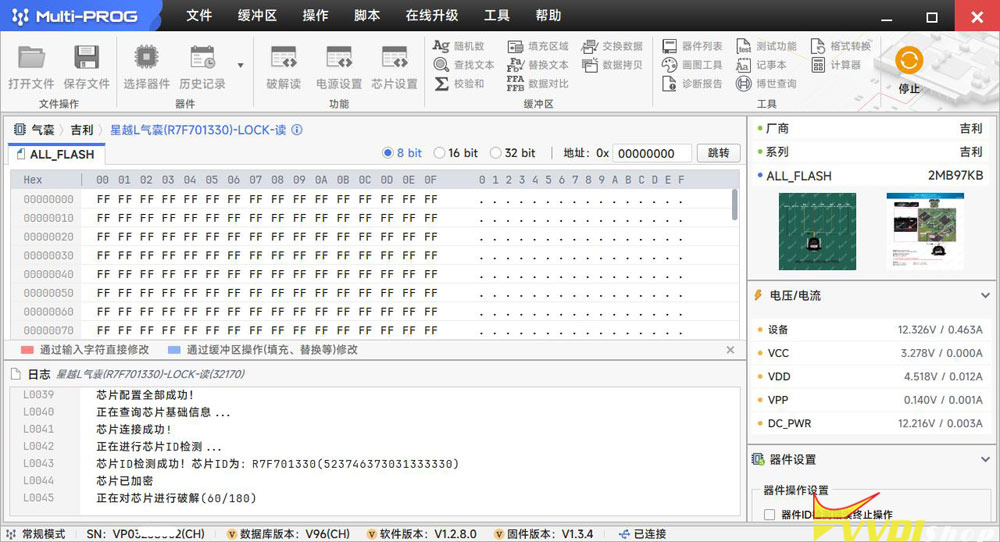Click the 跳转 (Jump) button
Image resolution: width=1000 pixels, height=542 pixels.
[718, 153]
